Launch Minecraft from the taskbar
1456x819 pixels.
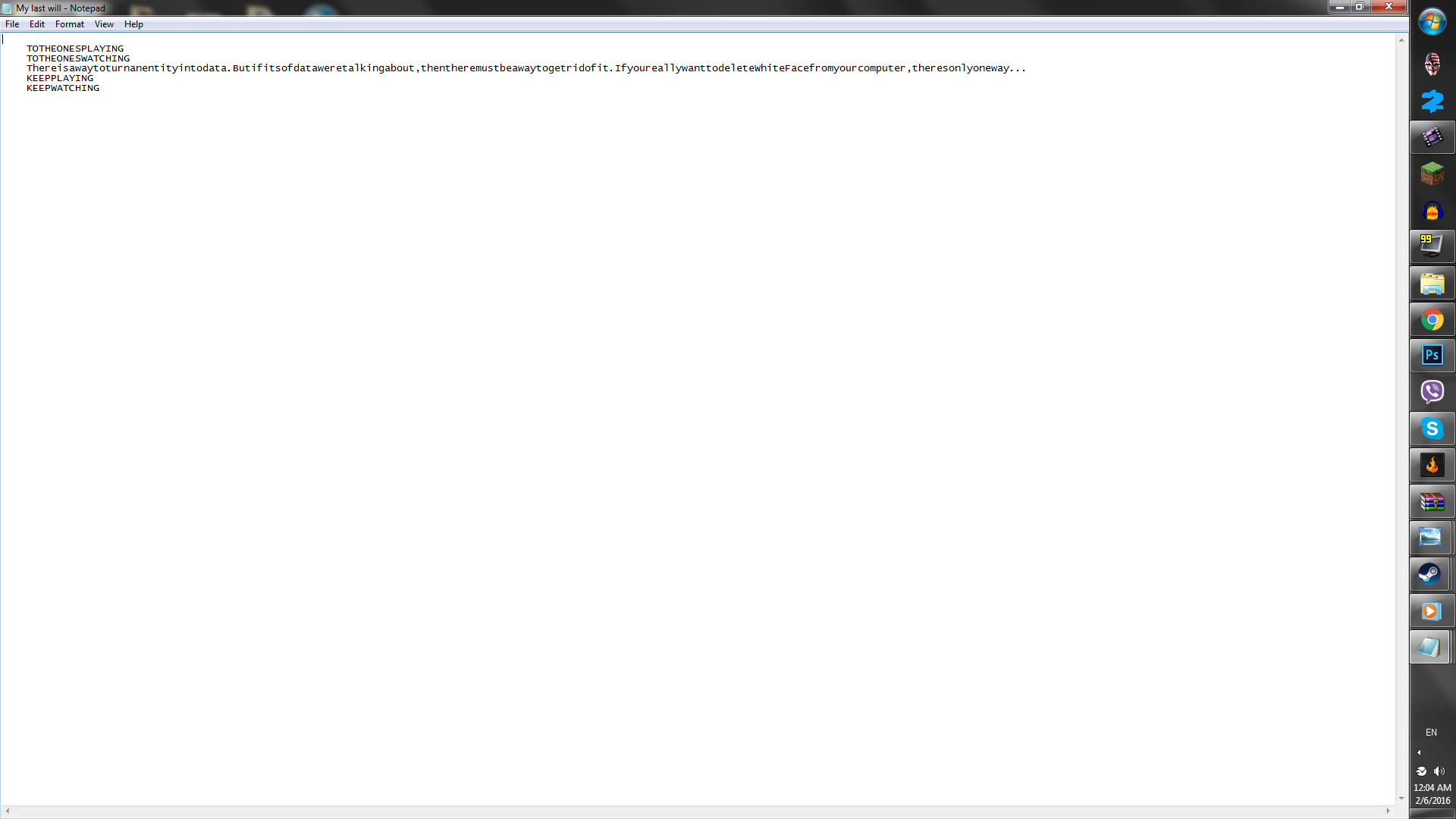pyautogui.click(x=1432, y=174)
